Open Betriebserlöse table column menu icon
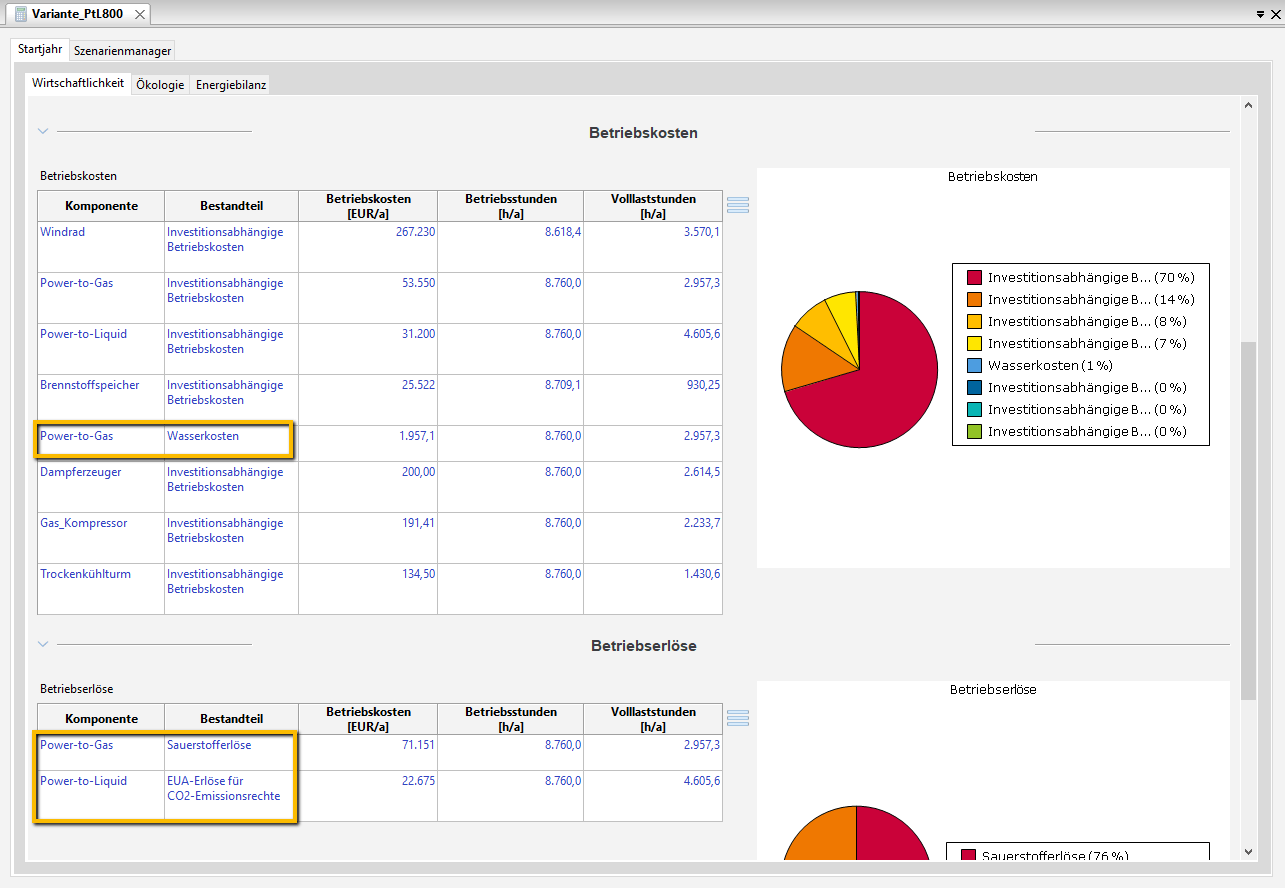Screen dimensions: 1285x888 pos(738,718)
